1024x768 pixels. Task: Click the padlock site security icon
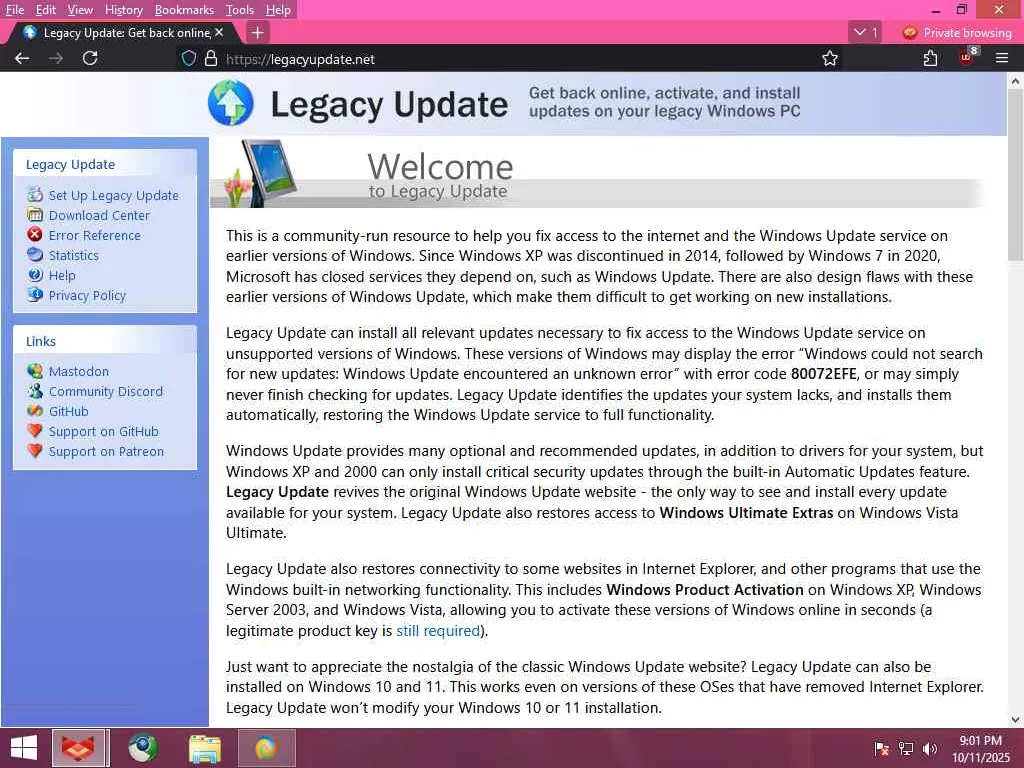(211, 59)
